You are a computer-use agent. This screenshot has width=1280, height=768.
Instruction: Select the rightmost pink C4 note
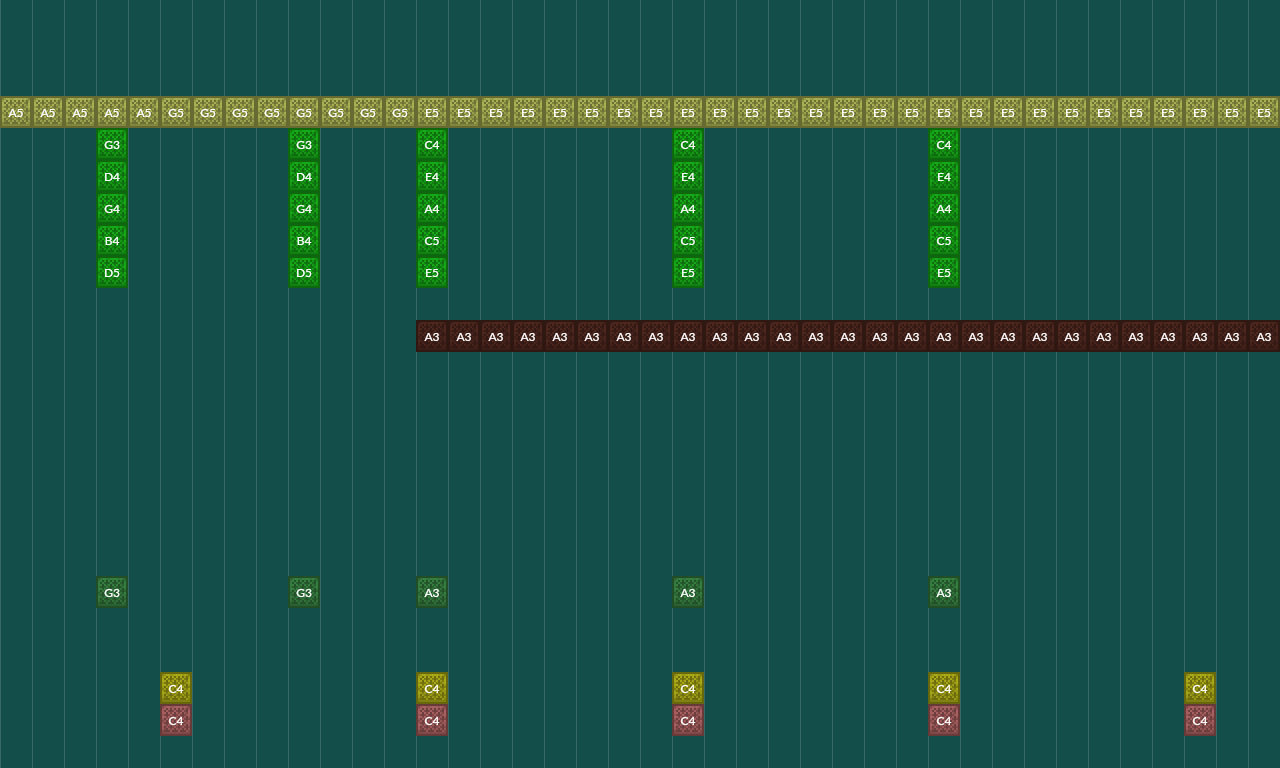[1200, 721]
